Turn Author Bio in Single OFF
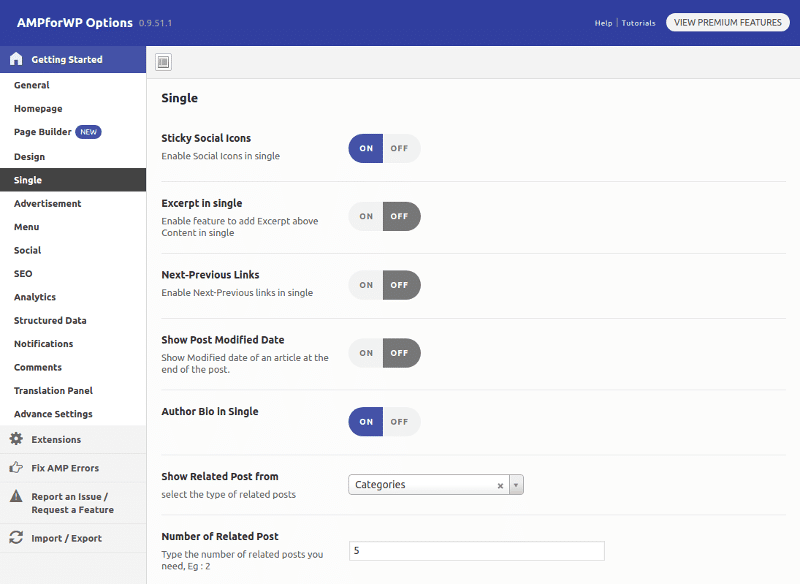This screenshot has height=584, width=800. pyautogui.click(x=402, y=422)
